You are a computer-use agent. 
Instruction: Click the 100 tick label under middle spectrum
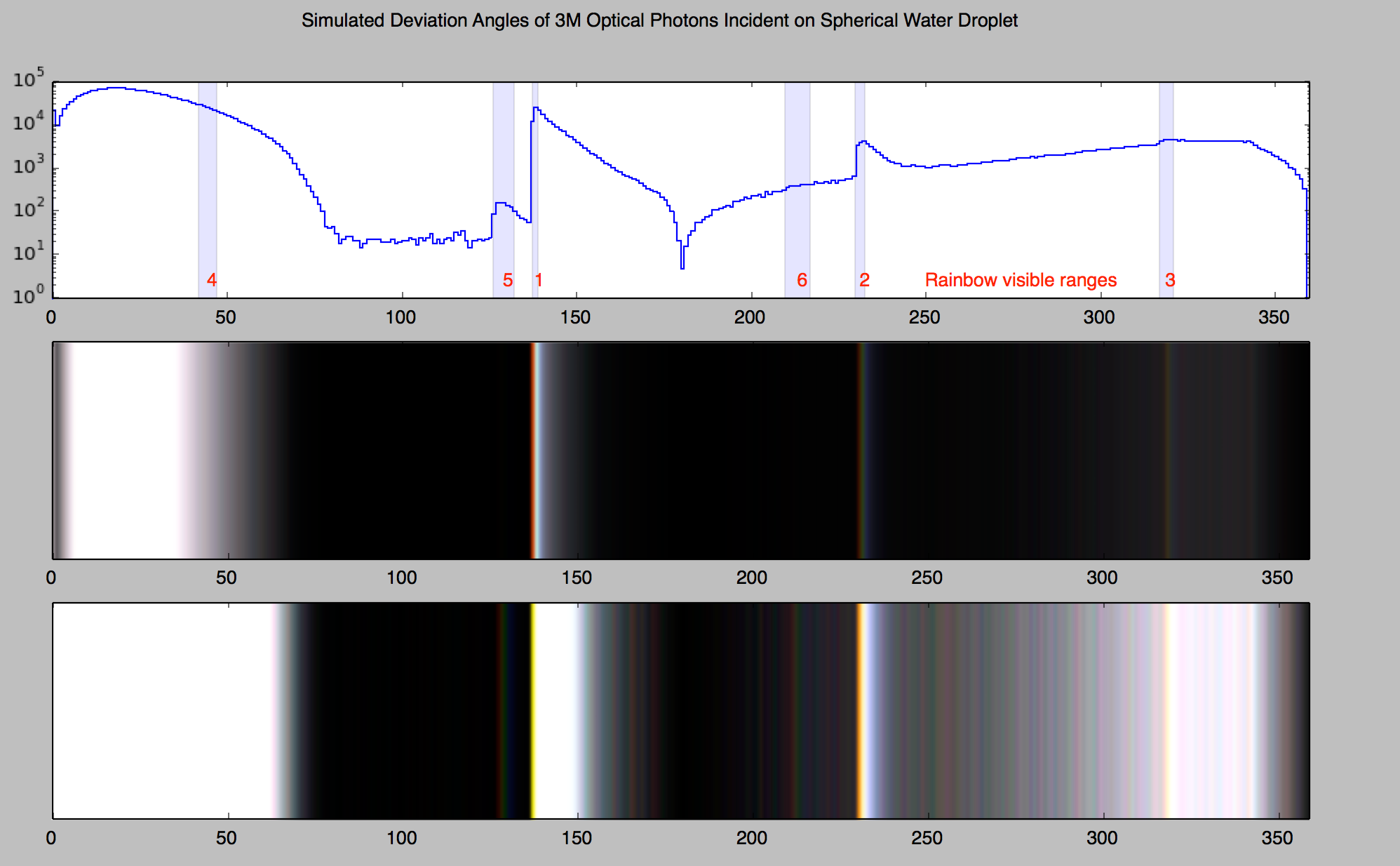(401, 578)
